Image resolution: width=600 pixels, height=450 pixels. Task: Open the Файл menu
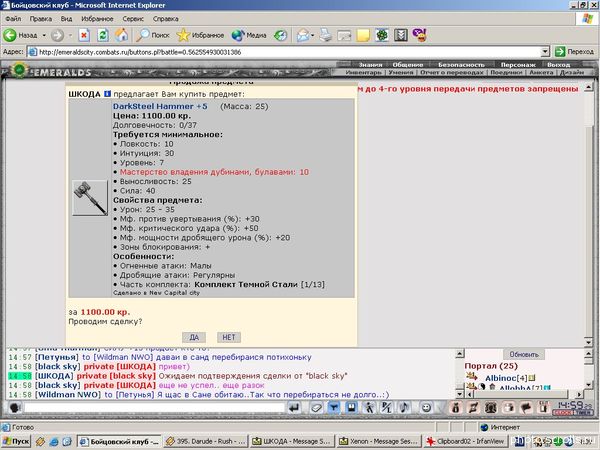coord(13,19)
